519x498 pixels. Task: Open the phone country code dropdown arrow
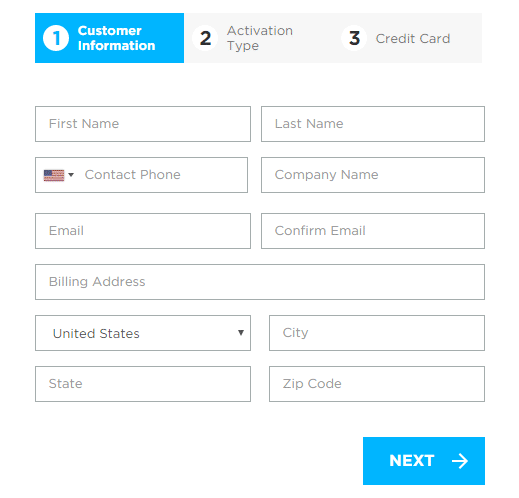point(71,175)
